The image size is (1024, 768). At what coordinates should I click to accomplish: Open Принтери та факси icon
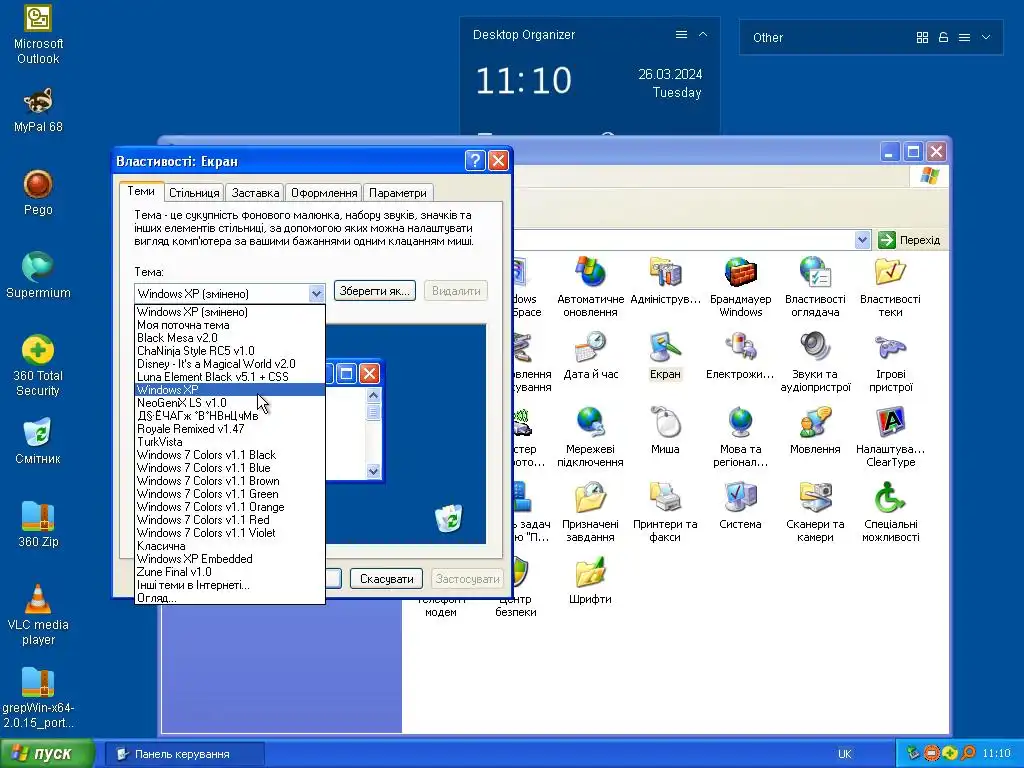click(x=665, y=513)
